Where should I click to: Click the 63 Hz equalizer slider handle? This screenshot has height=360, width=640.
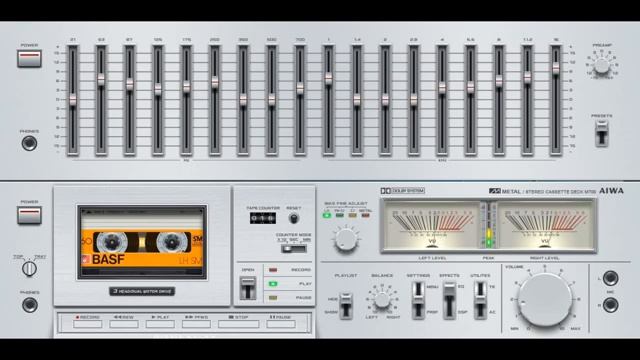click(x=101, y=80)
